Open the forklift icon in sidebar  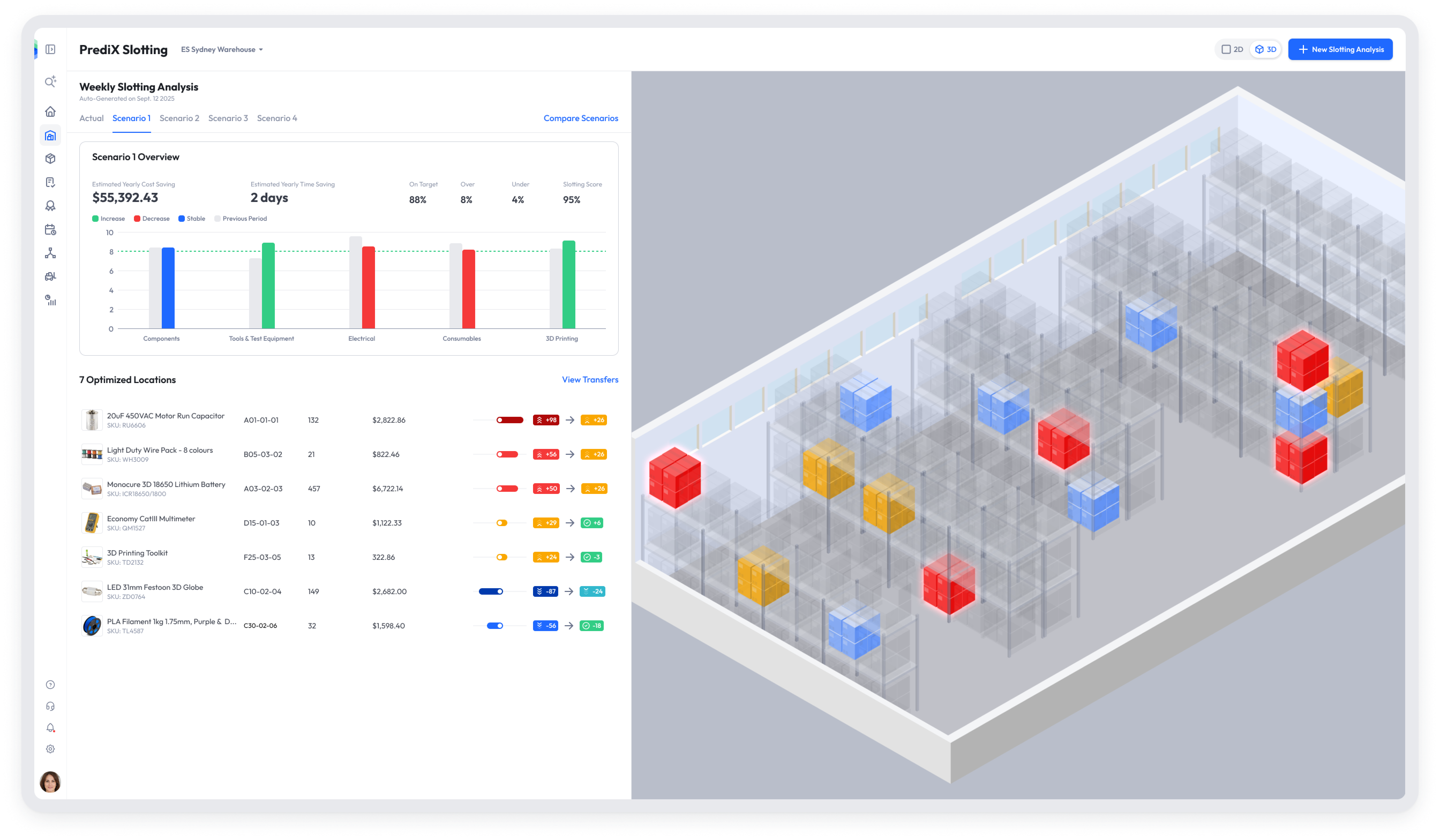[x=50, y=277]
